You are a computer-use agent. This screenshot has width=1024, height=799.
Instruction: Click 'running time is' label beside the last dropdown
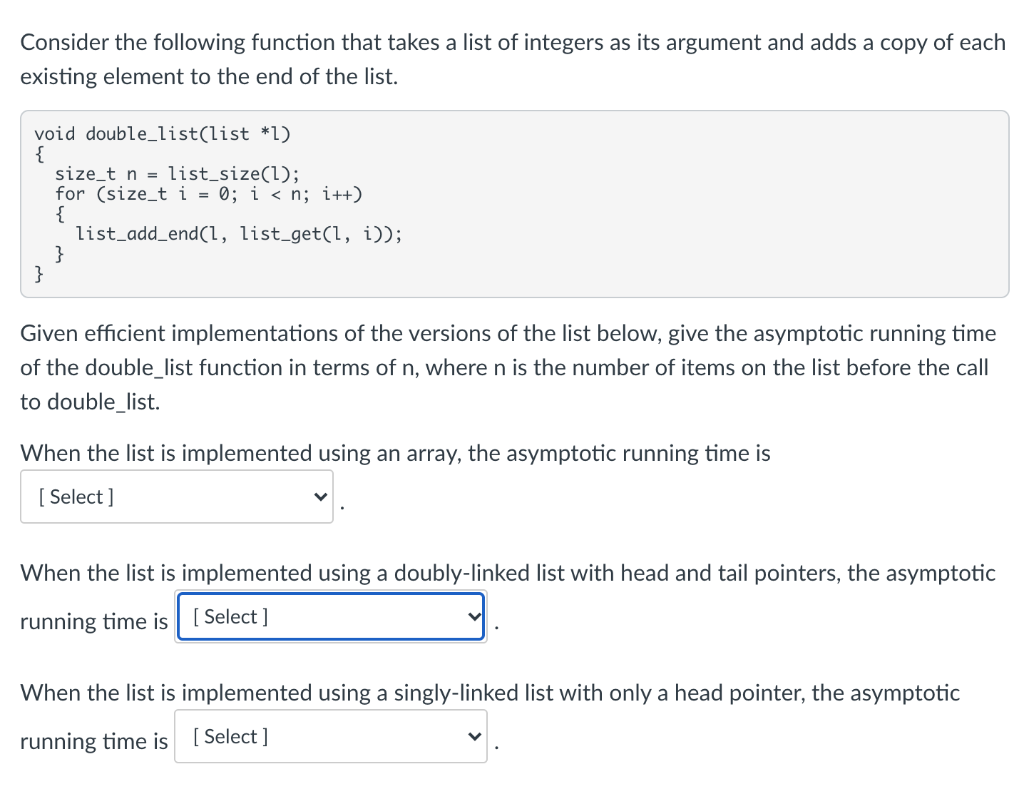tap(94, 741)
